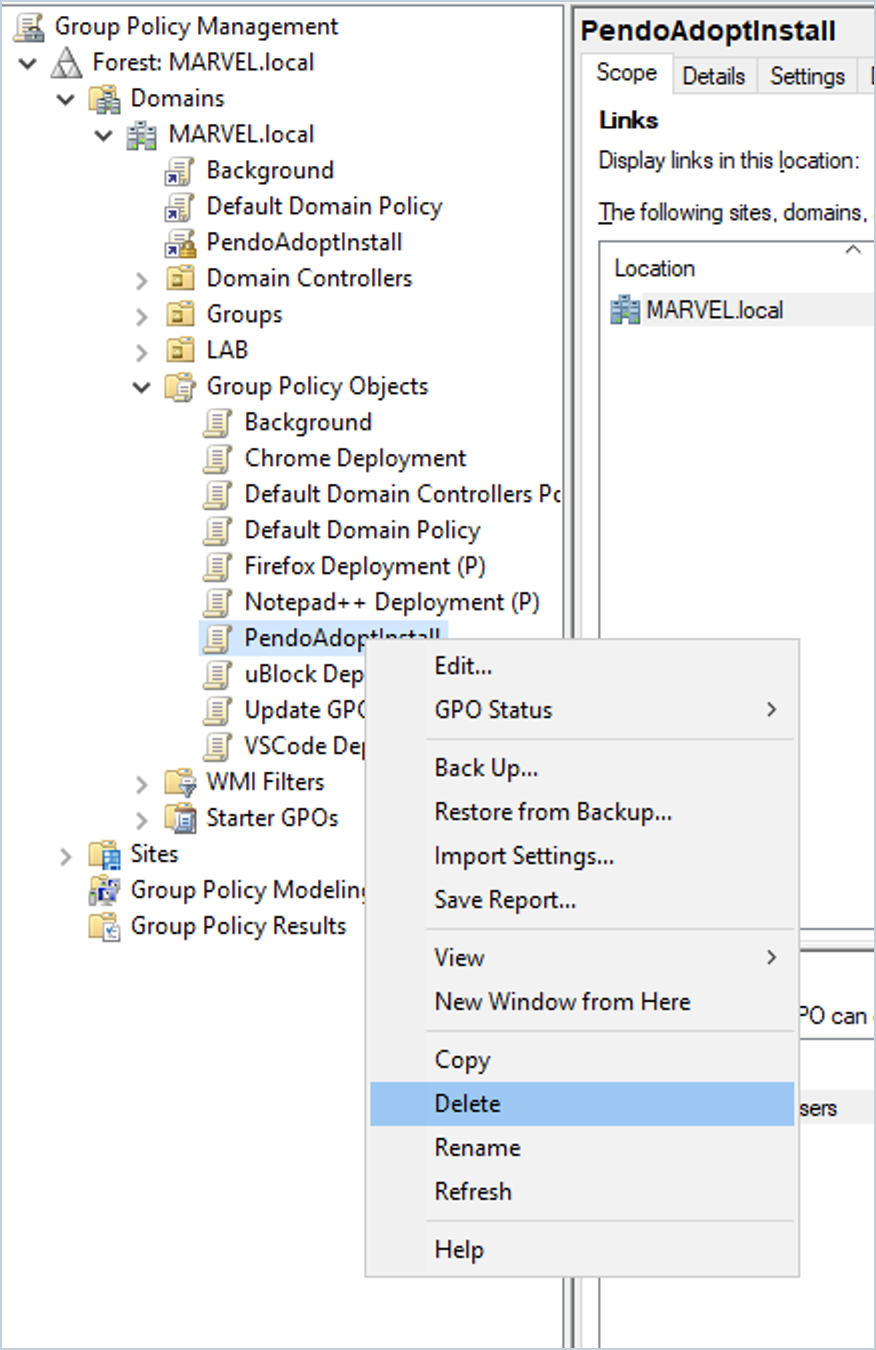This screenshot has width=876, height=1350.
Task: Click the Starter GPOs folder icon
Action: pyautogui.click(x=181, y=819)
